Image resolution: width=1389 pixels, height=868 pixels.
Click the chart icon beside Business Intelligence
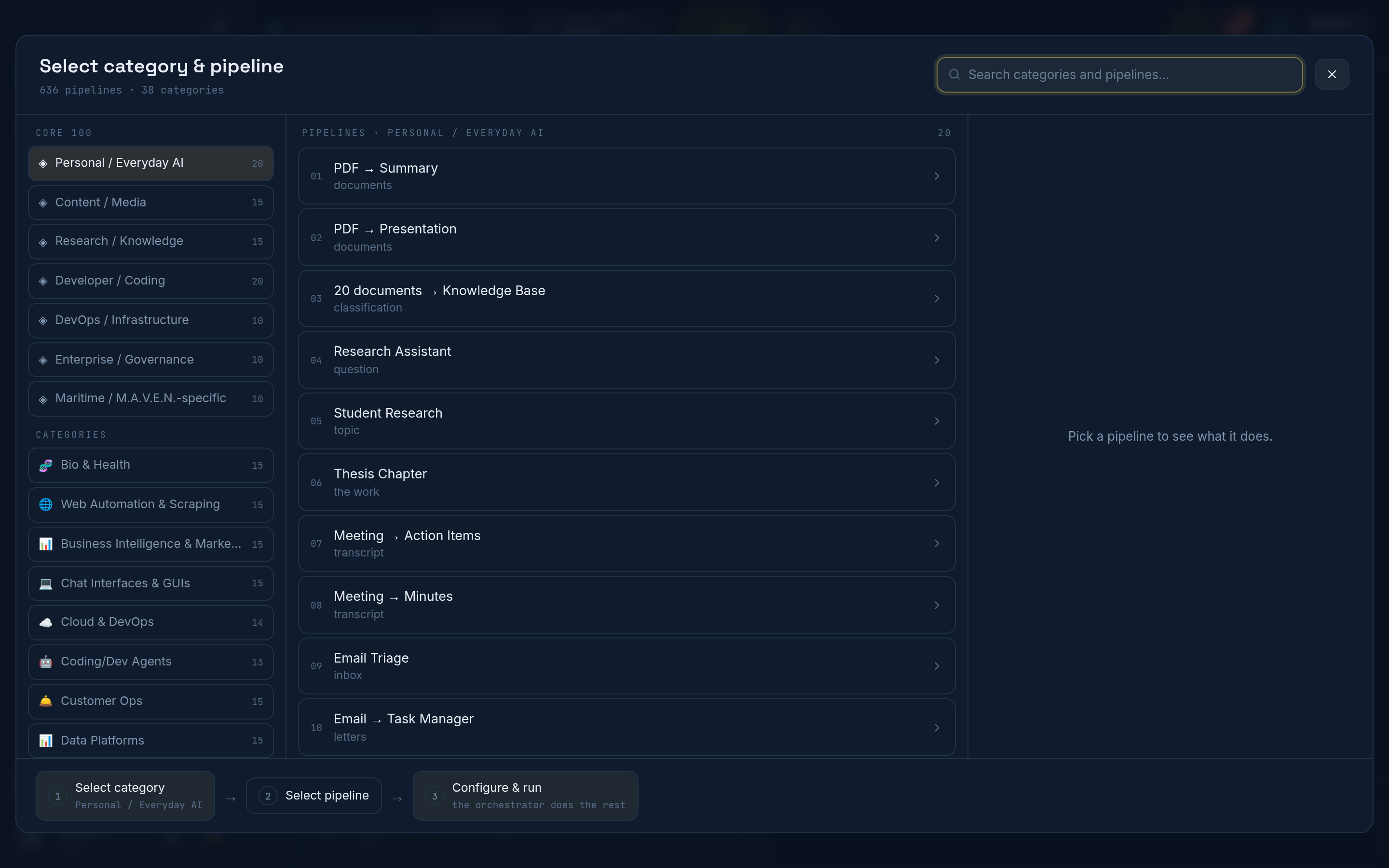[x=46, y=543]
